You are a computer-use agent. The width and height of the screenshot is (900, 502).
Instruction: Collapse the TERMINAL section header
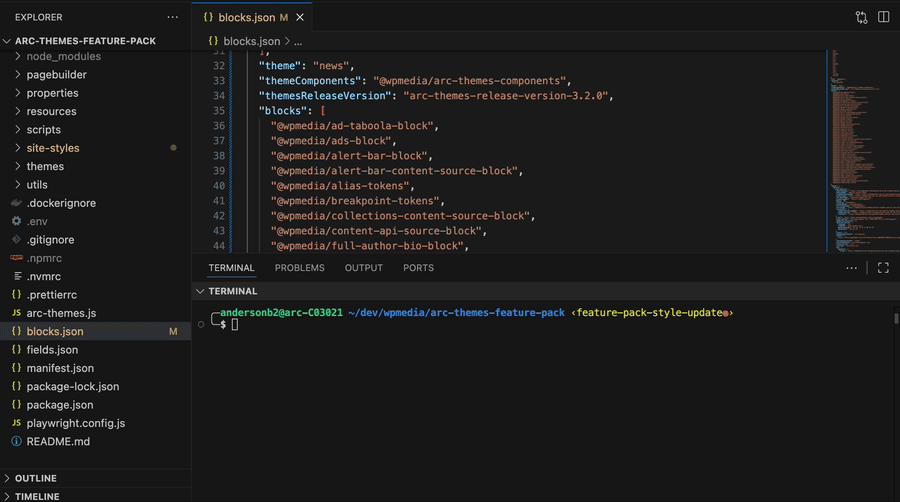[x=200, y=291]
